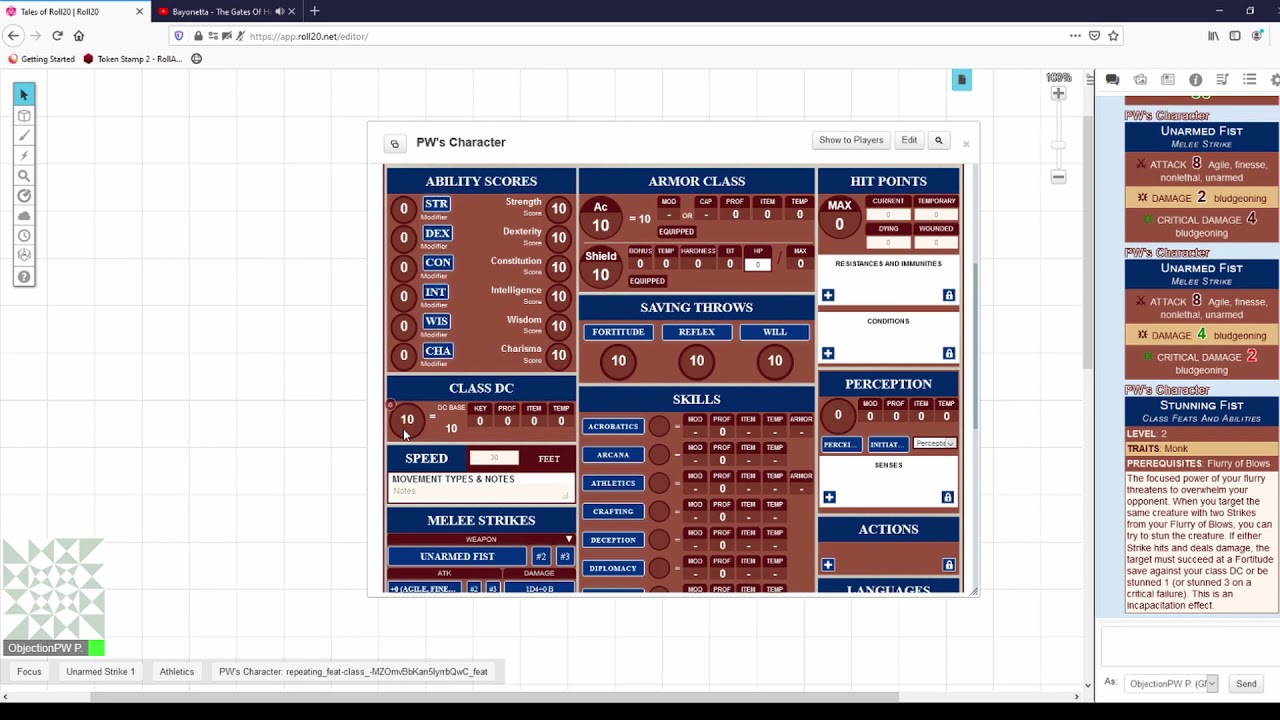1280x720 pixels.
Task: Open the Journal tab in sidebar
Action: tap(1168, 80)
